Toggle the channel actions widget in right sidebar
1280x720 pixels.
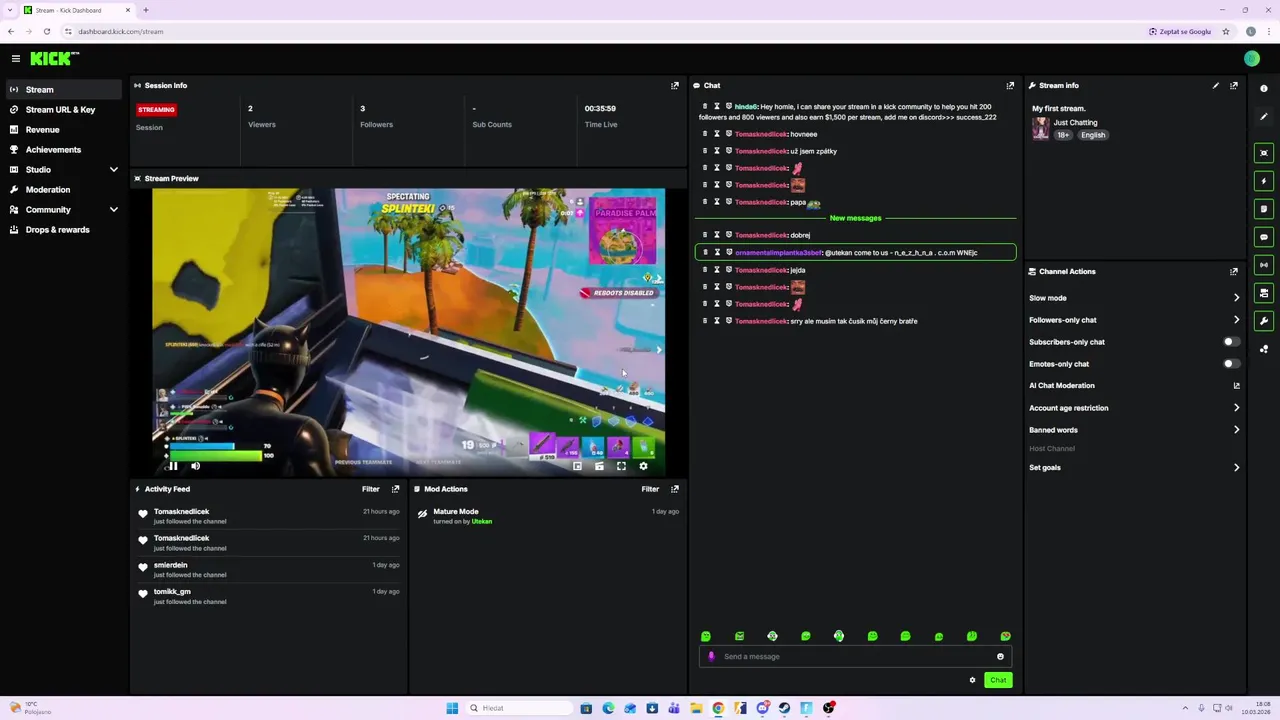[1264, 293]
